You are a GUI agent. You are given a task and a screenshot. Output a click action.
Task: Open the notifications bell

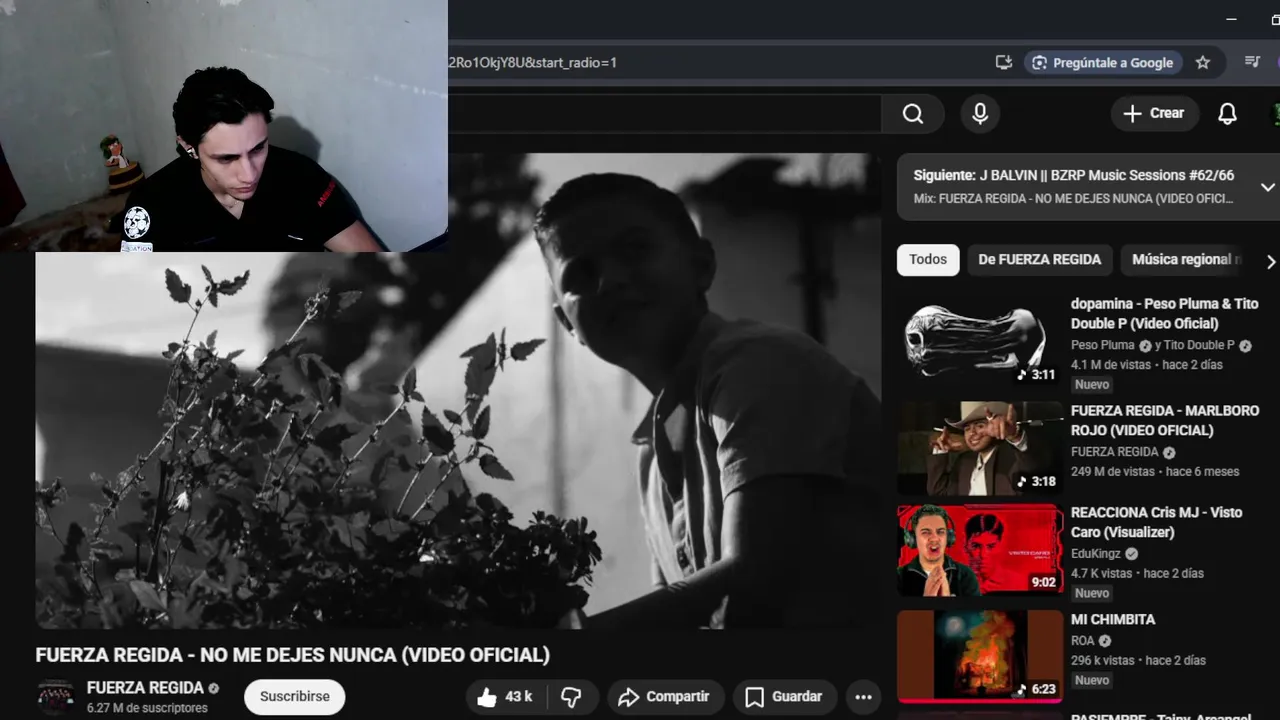coord(1227,114)
